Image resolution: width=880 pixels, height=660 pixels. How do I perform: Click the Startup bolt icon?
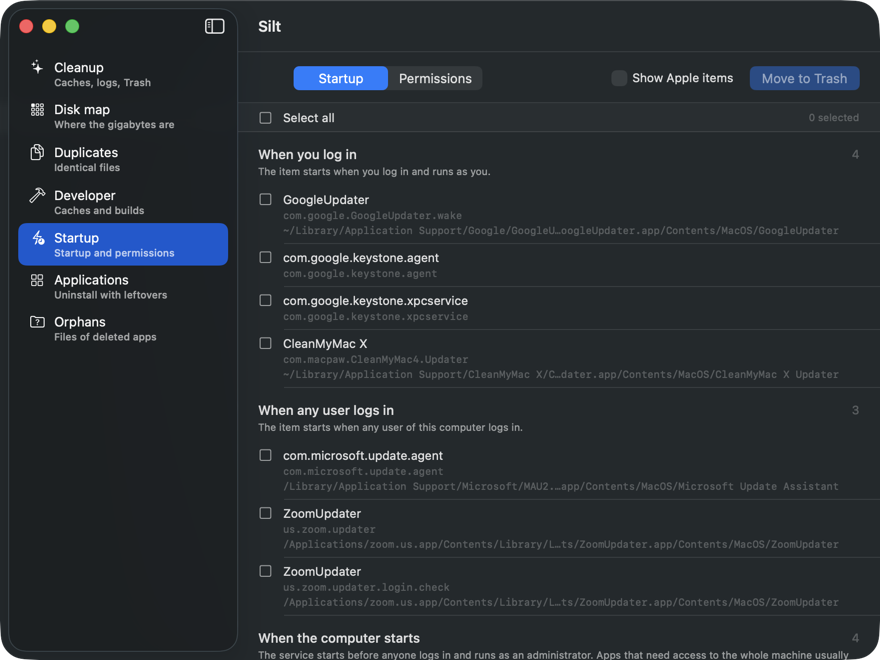pos(38,238)
